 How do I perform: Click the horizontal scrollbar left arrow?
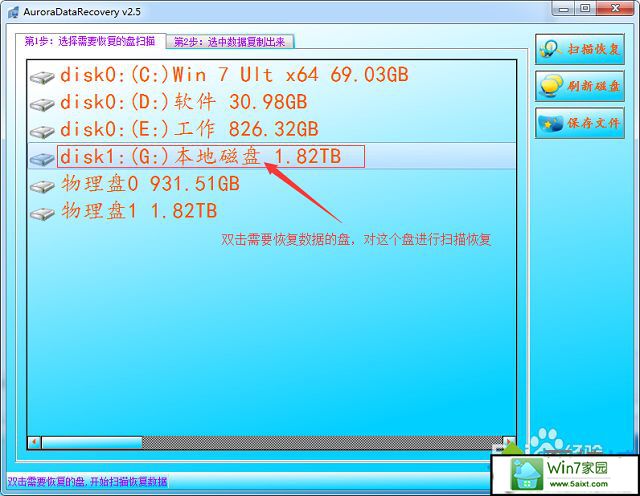34,442
